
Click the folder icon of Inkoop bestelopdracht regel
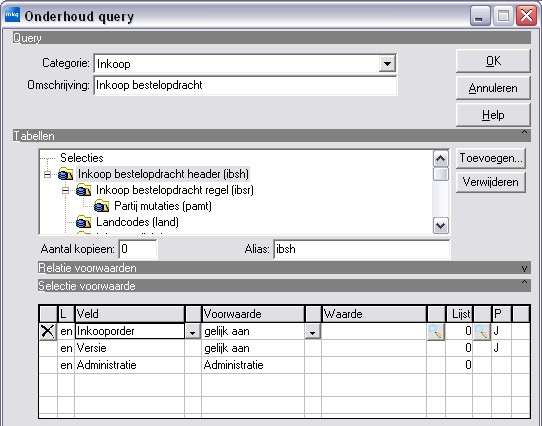point(84,190)
